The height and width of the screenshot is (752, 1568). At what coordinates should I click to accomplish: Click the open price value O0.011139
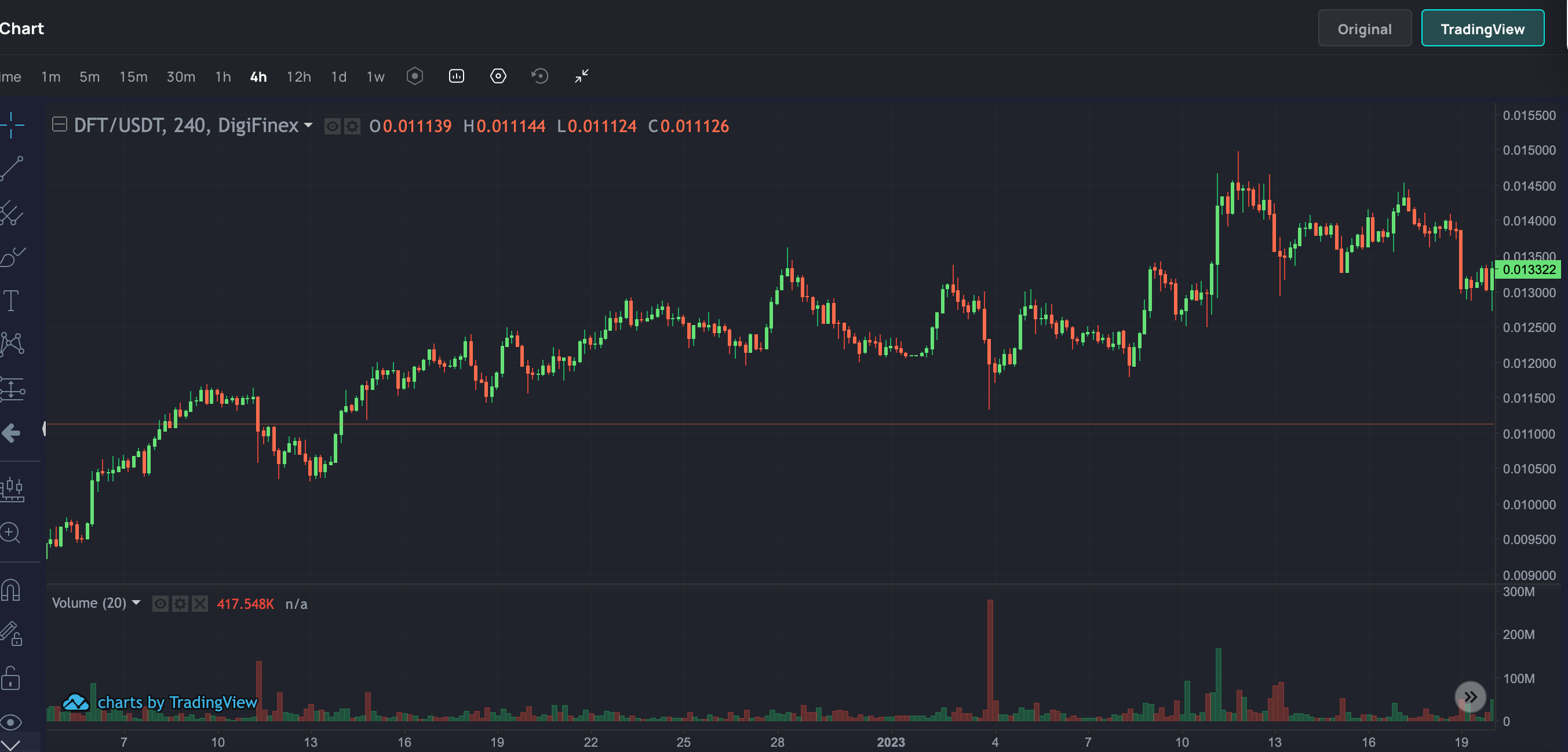[410, 126]
